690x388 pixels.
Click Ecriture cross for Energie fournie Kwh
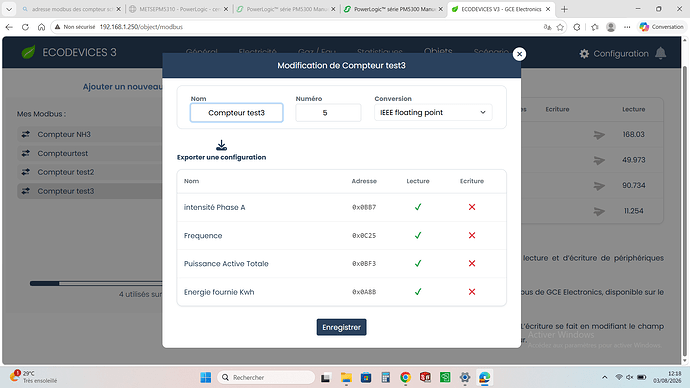[472, 292]
